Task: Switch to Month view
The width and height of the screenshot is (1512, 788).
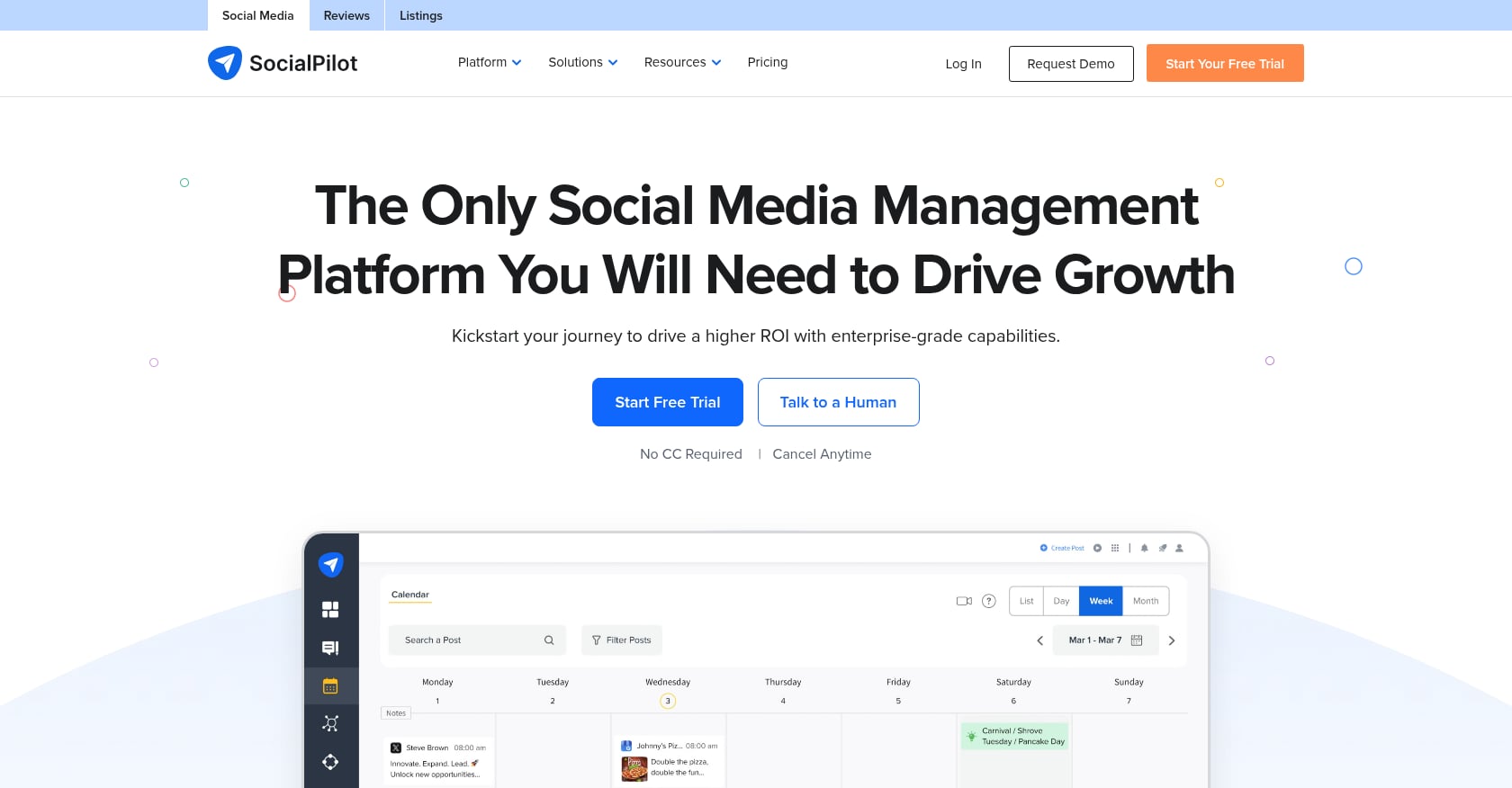Action: (x=1146, y=601)
